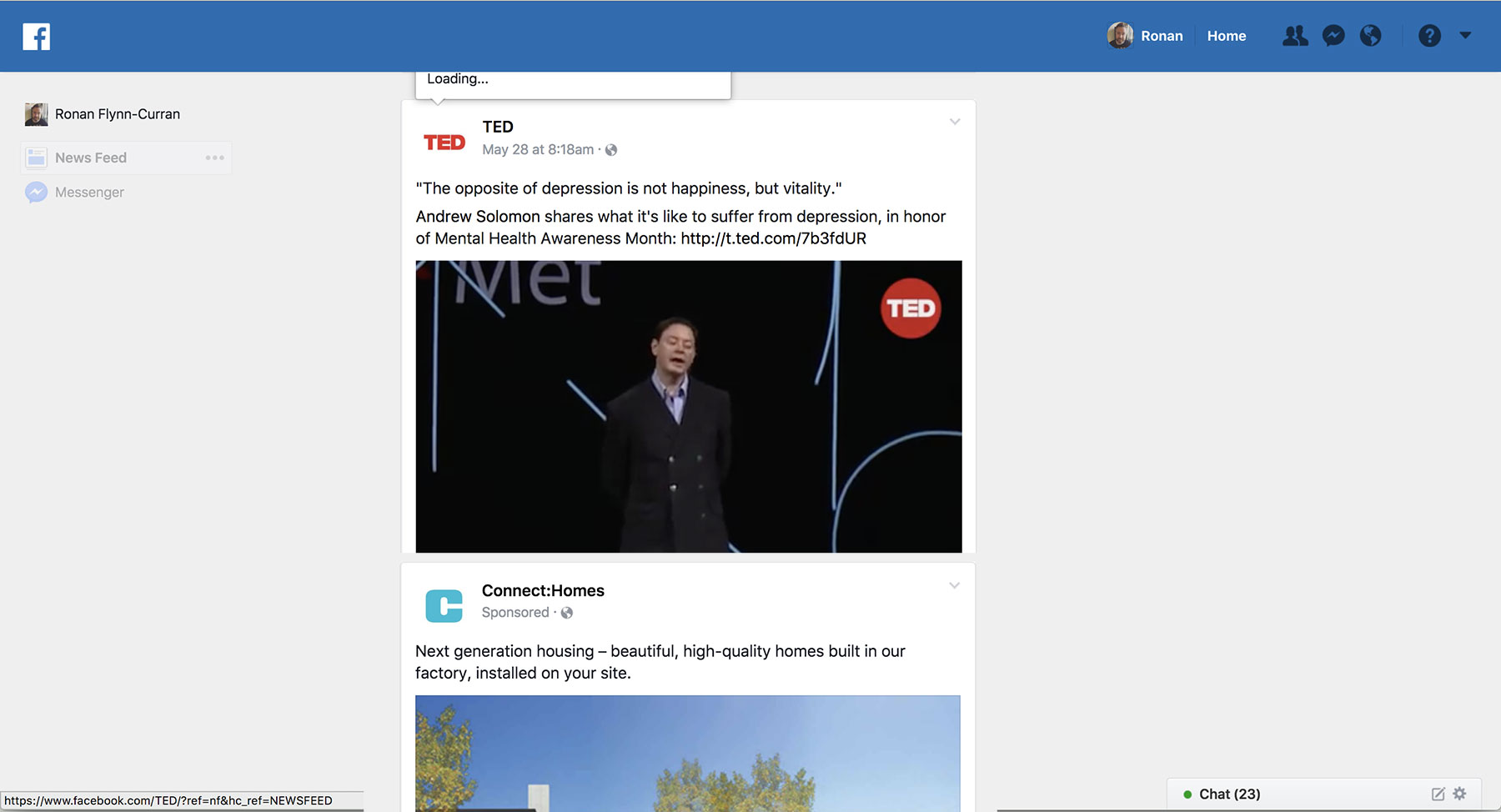The height and width of the screenshot is (812, 1501).
Task: Click the Facebook logo icon
Action: [36, 37]
